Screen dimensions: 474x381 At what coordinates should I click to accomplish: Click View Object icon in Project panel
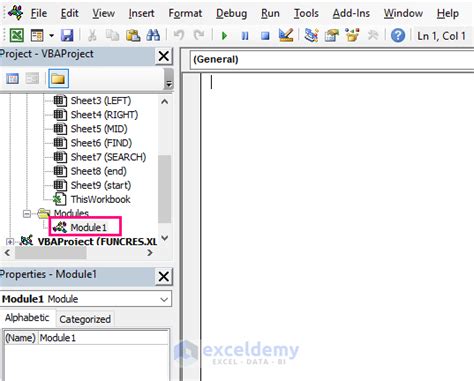(32, 79)
